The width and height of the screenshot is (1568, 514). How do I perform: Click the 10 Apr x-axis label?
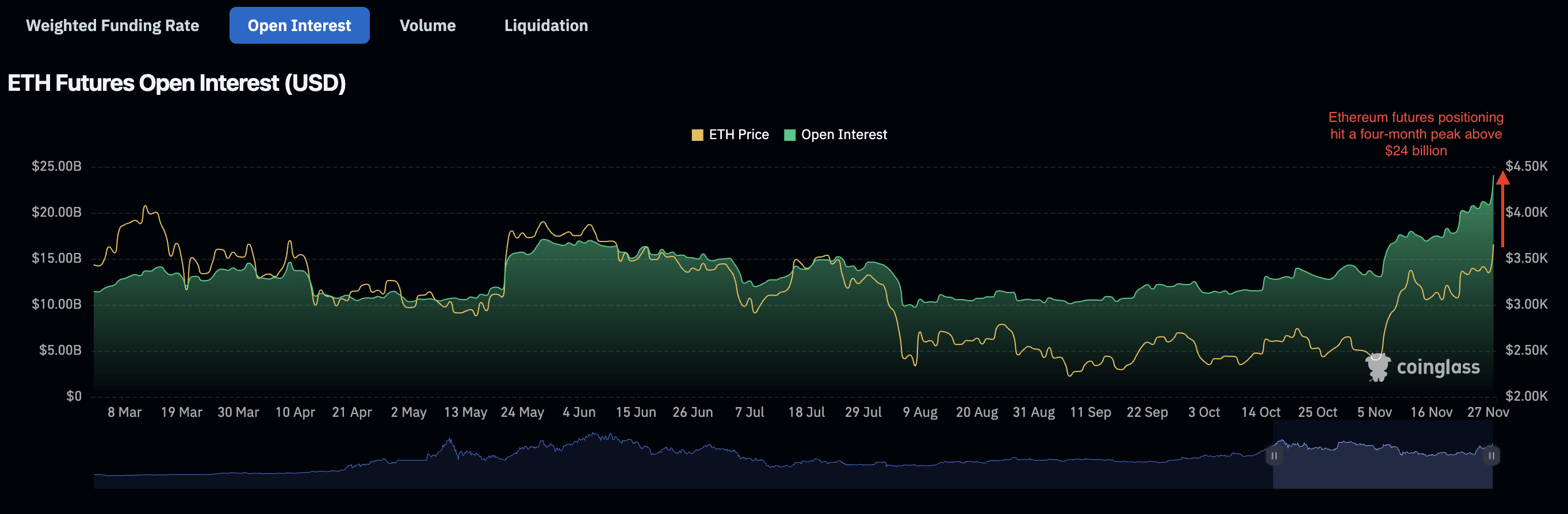click(x=295, y=412)
